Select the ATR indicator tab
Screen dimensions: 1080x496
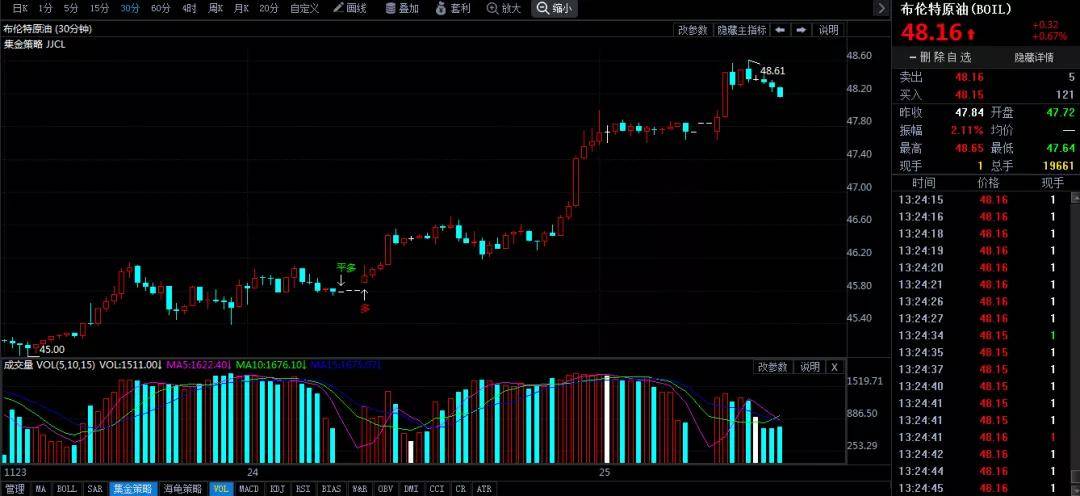[x=484, y=488]
